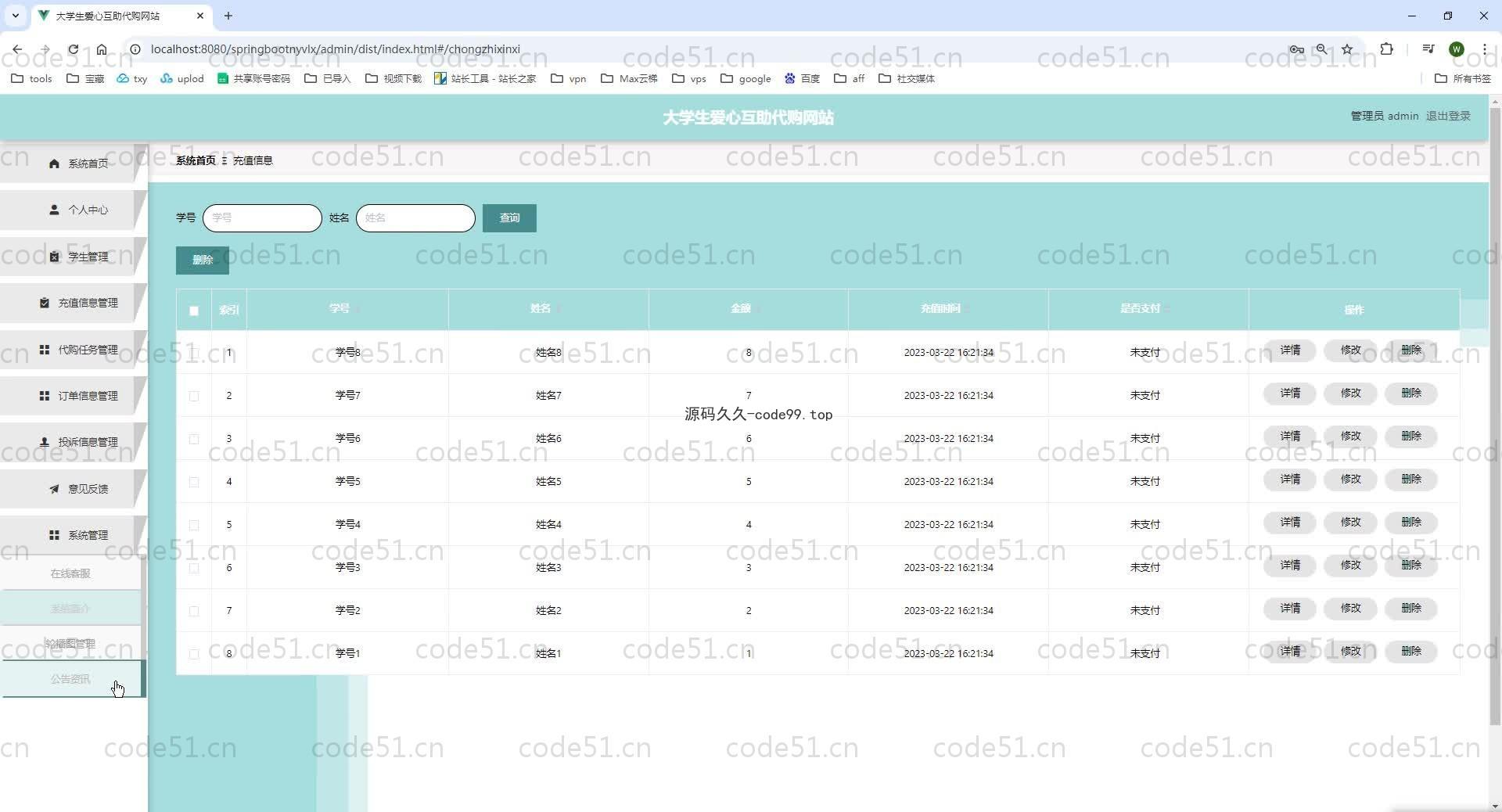The width and height of the screenshot is (1502, 812).
Task: Open 学生管理 sidebar menu
Action: point(73,257)
